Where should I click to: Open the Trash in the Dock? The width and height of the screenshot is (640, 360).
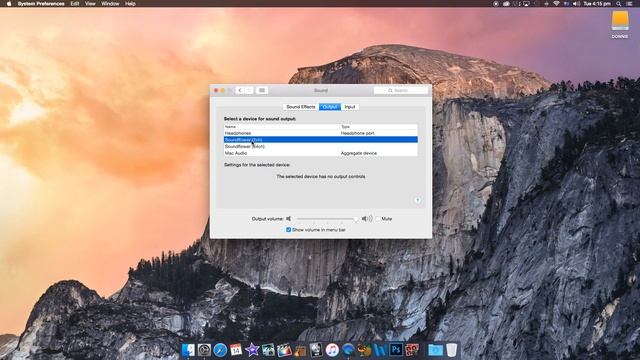coord(451,350)
